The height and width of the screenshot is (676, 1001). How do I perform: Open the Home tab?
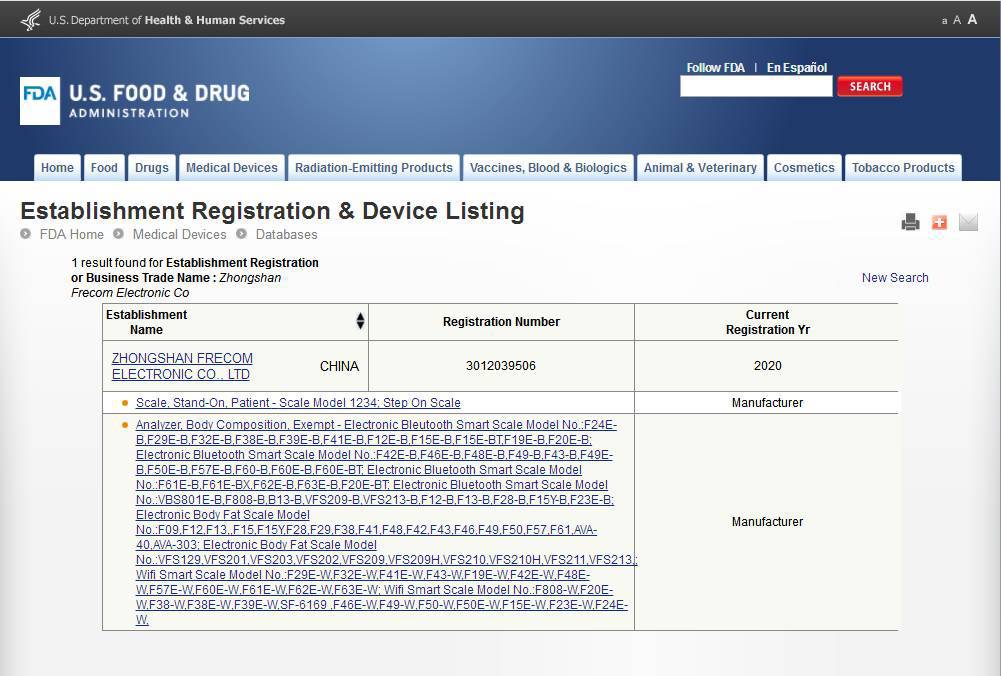coord(57,167)
